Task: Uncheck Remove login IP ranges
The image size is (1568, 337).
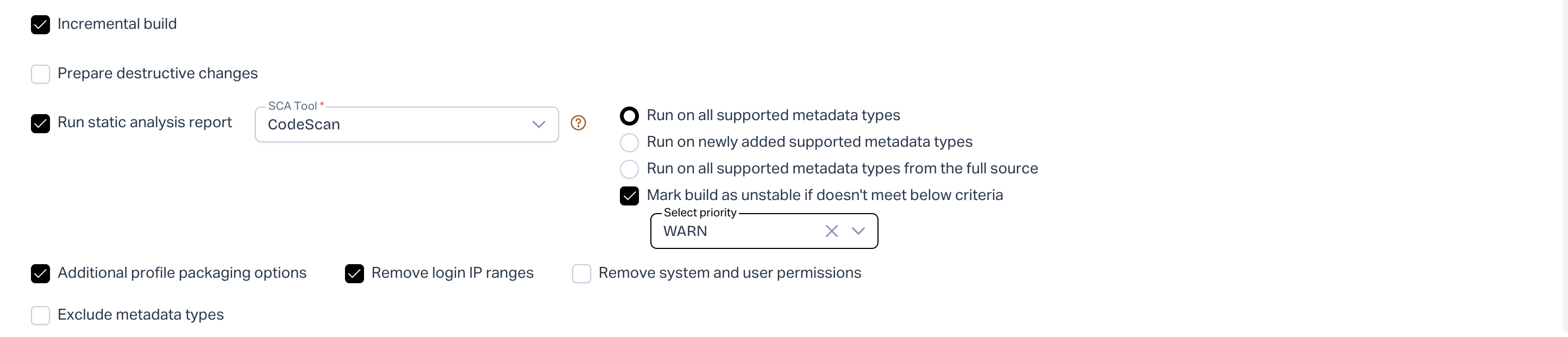Action: click(x=354, y=273)
